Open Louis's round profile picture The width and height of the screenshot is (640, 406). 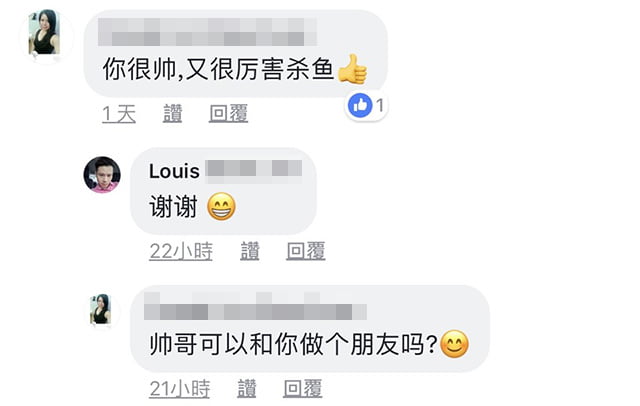[102, 174]
